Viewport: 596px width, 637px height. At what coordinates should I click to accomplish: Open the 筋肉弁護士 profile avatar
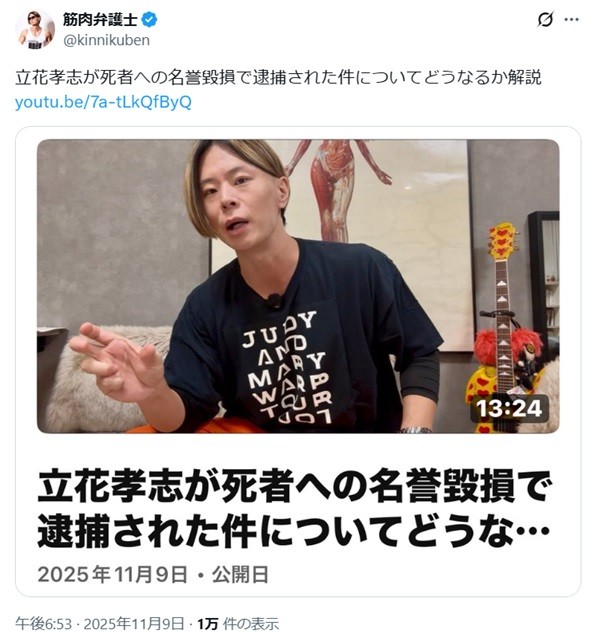[35, 29]
